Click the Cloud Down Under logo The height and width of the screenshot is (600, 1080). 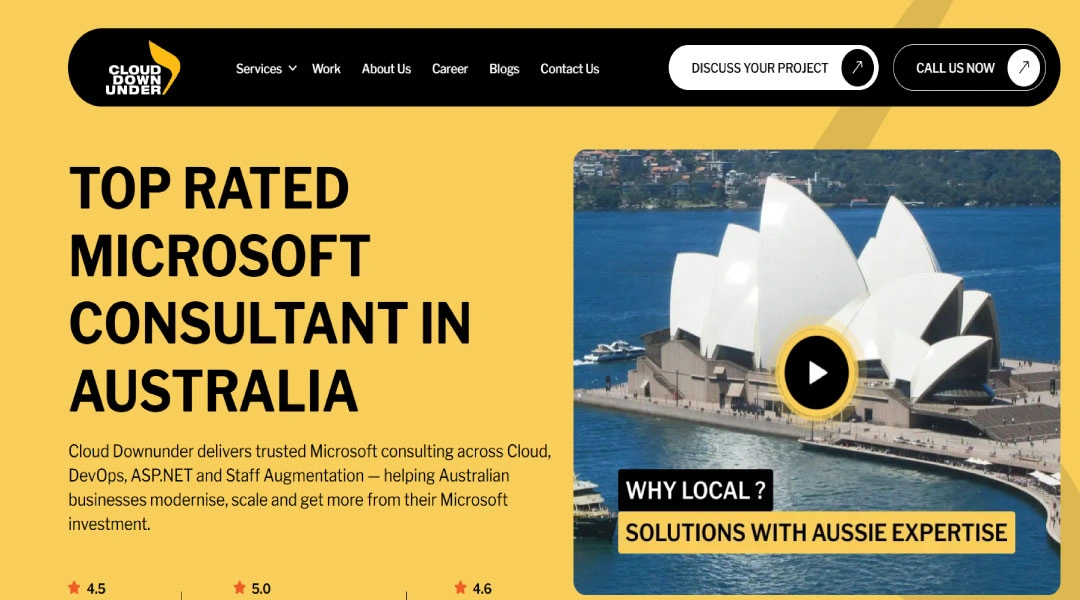click(x=143, y=68)
